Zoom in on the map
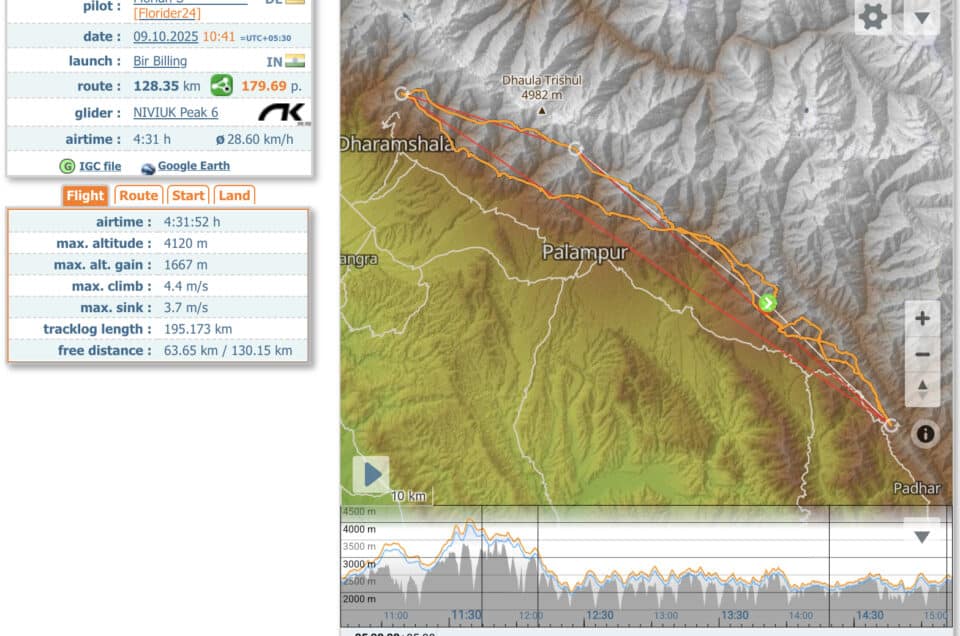960x636 pixels. [922, 319]
